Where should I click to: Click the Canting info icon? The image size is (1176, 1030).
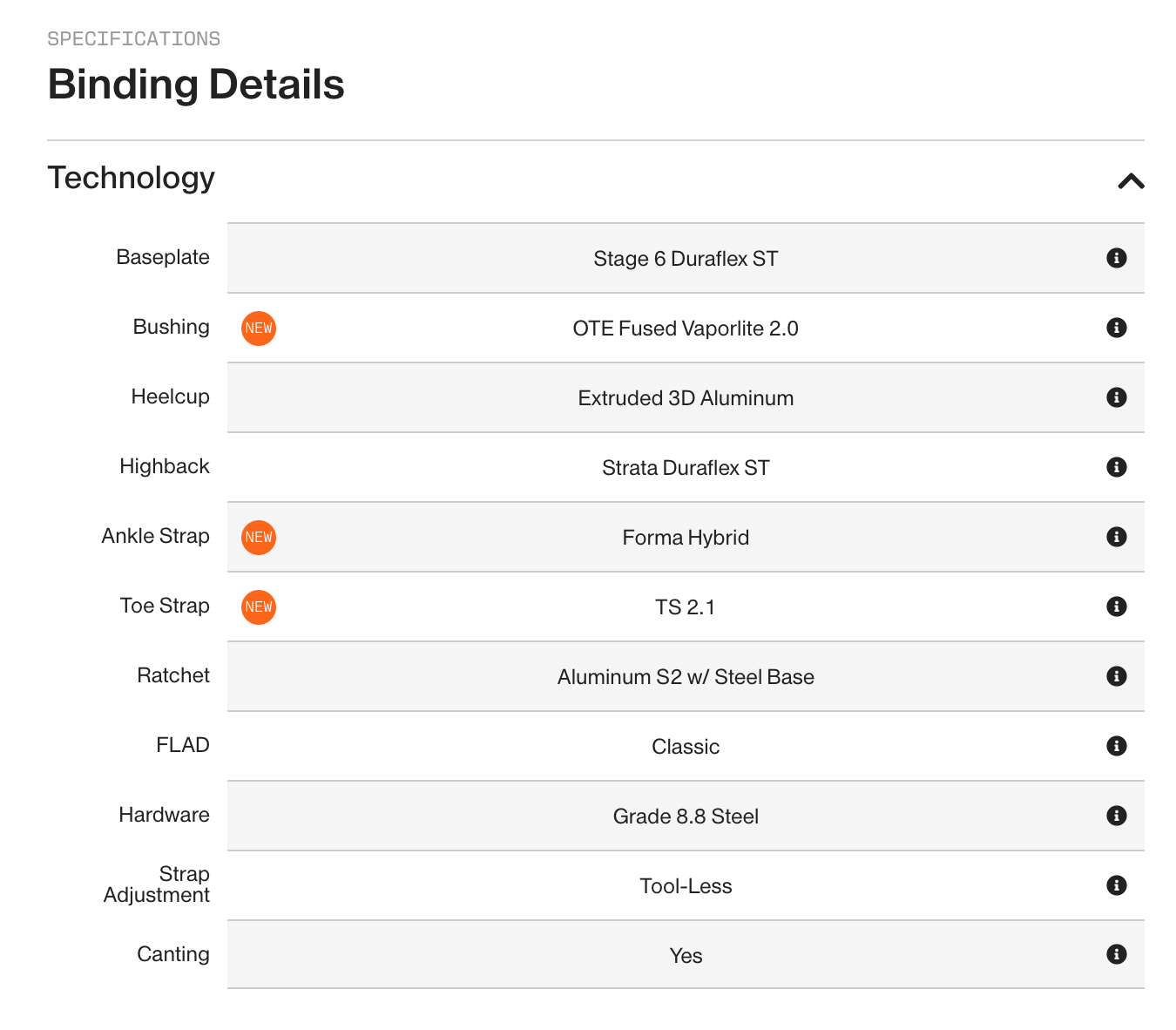tap(1116, 954)
